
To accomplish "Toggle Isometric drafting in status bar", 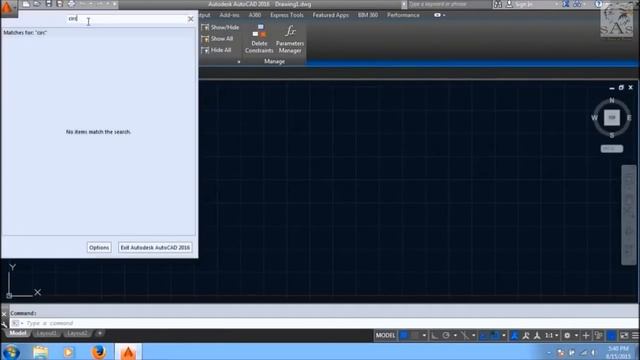I will (465, 336).
